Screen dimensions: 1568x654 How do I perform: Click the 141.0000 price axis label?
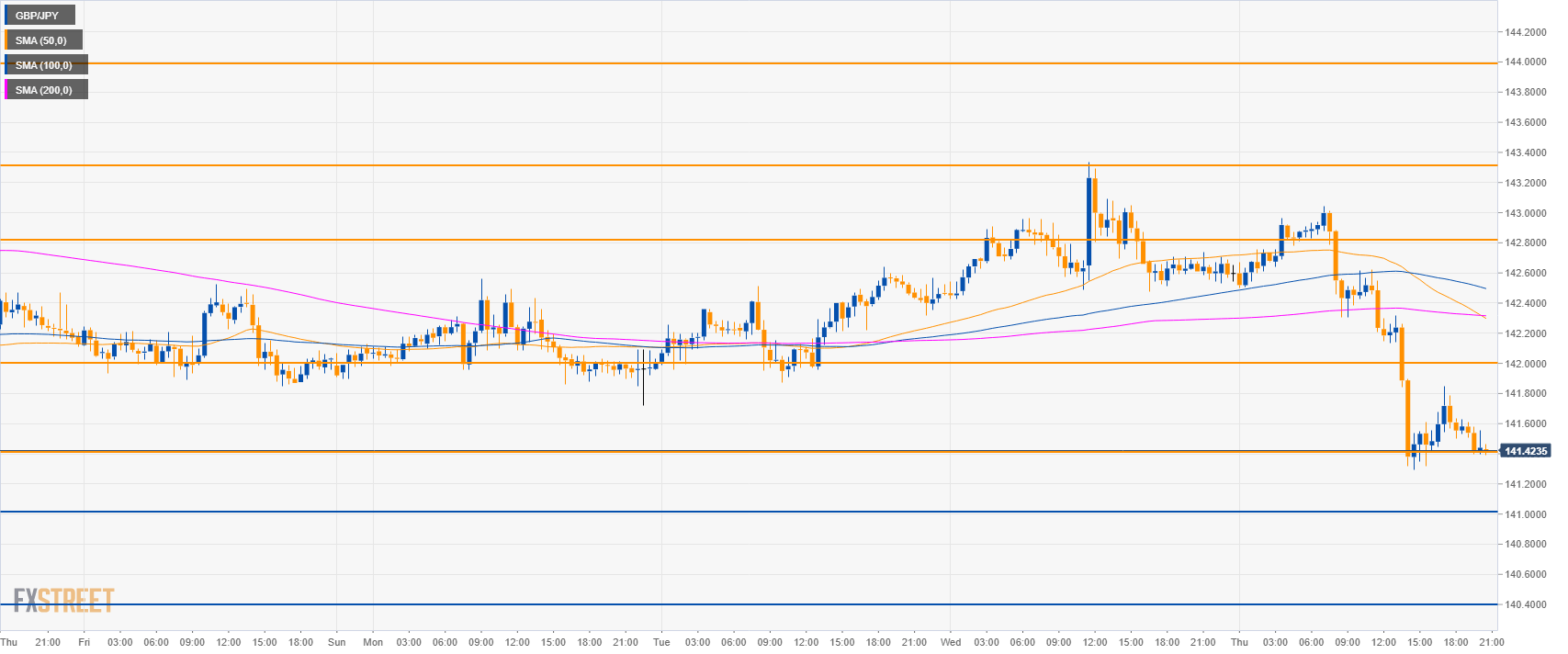[1525, 514]
